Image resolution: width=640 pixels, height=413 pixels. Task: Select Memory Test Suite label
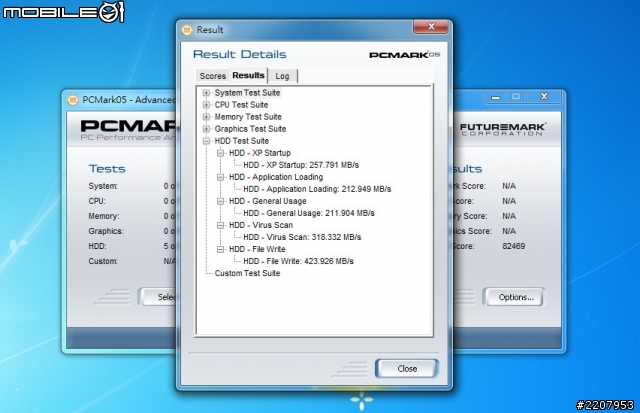pos(248,117)
